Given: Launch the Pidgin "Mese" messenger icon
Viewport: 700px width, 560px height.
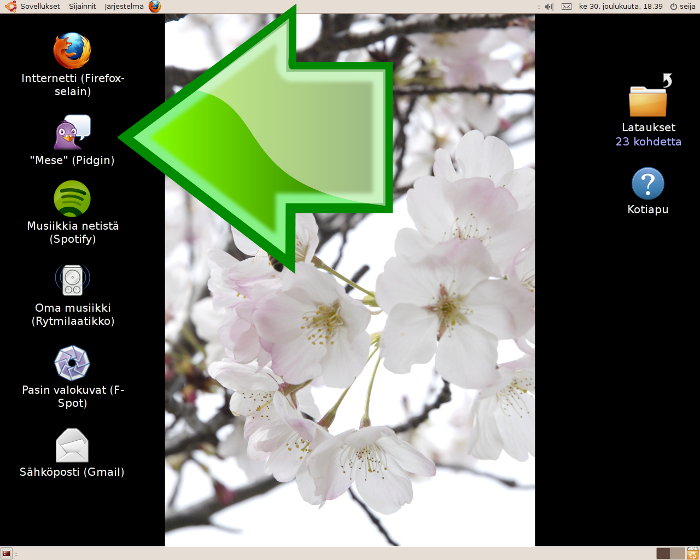Looking at the screenshot, I should pyautogui.click(x=72, y=133).
